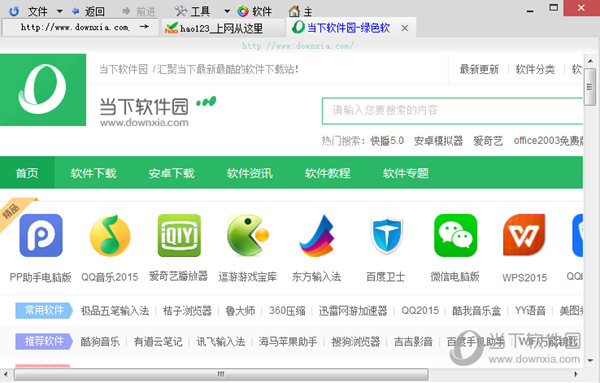Click hot search 爱奇艺
This screenshot has width=600, height=383.
488,141
